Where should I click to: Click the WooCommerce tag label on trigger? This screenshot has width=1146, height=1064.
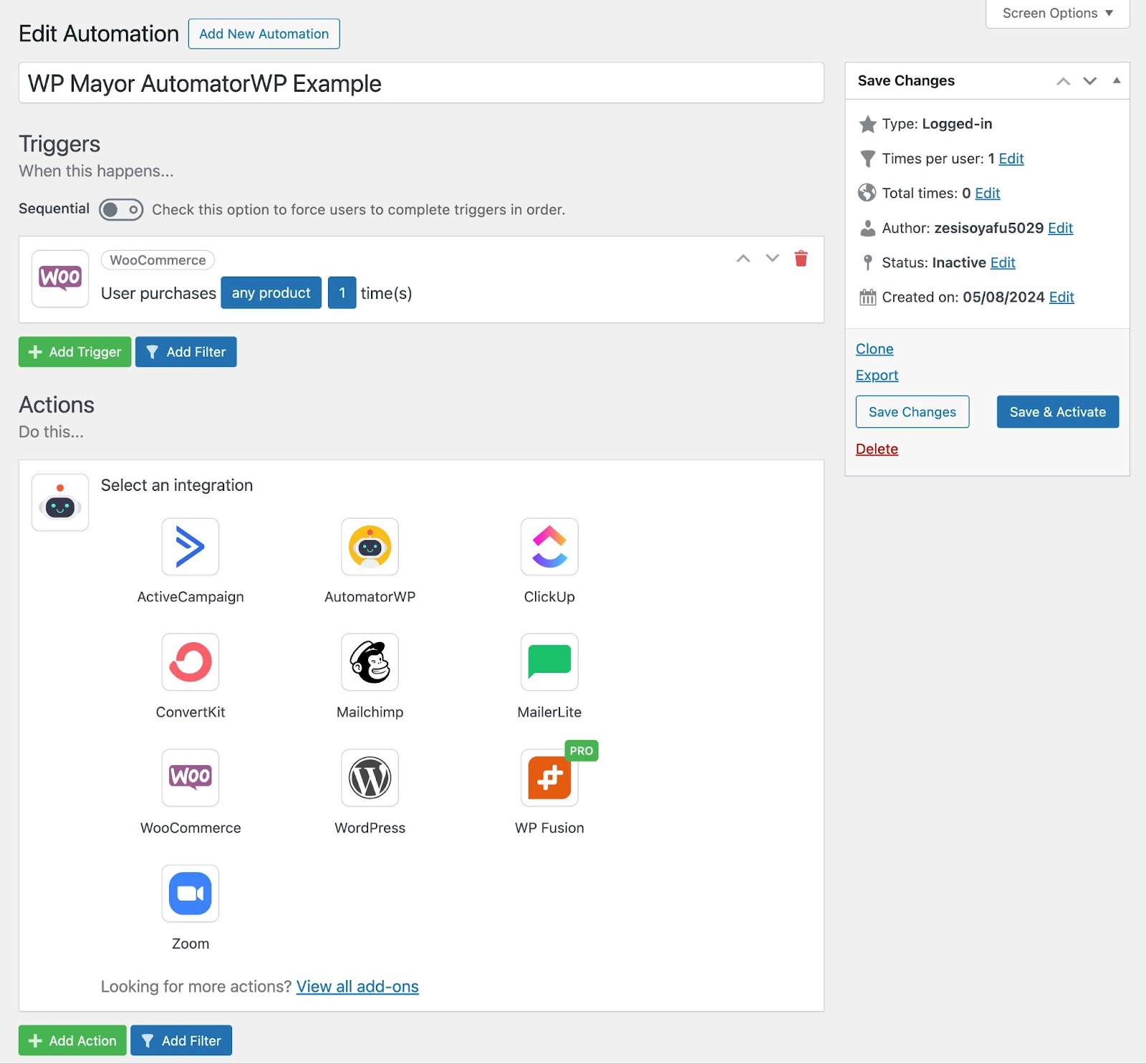click(158, 260)
